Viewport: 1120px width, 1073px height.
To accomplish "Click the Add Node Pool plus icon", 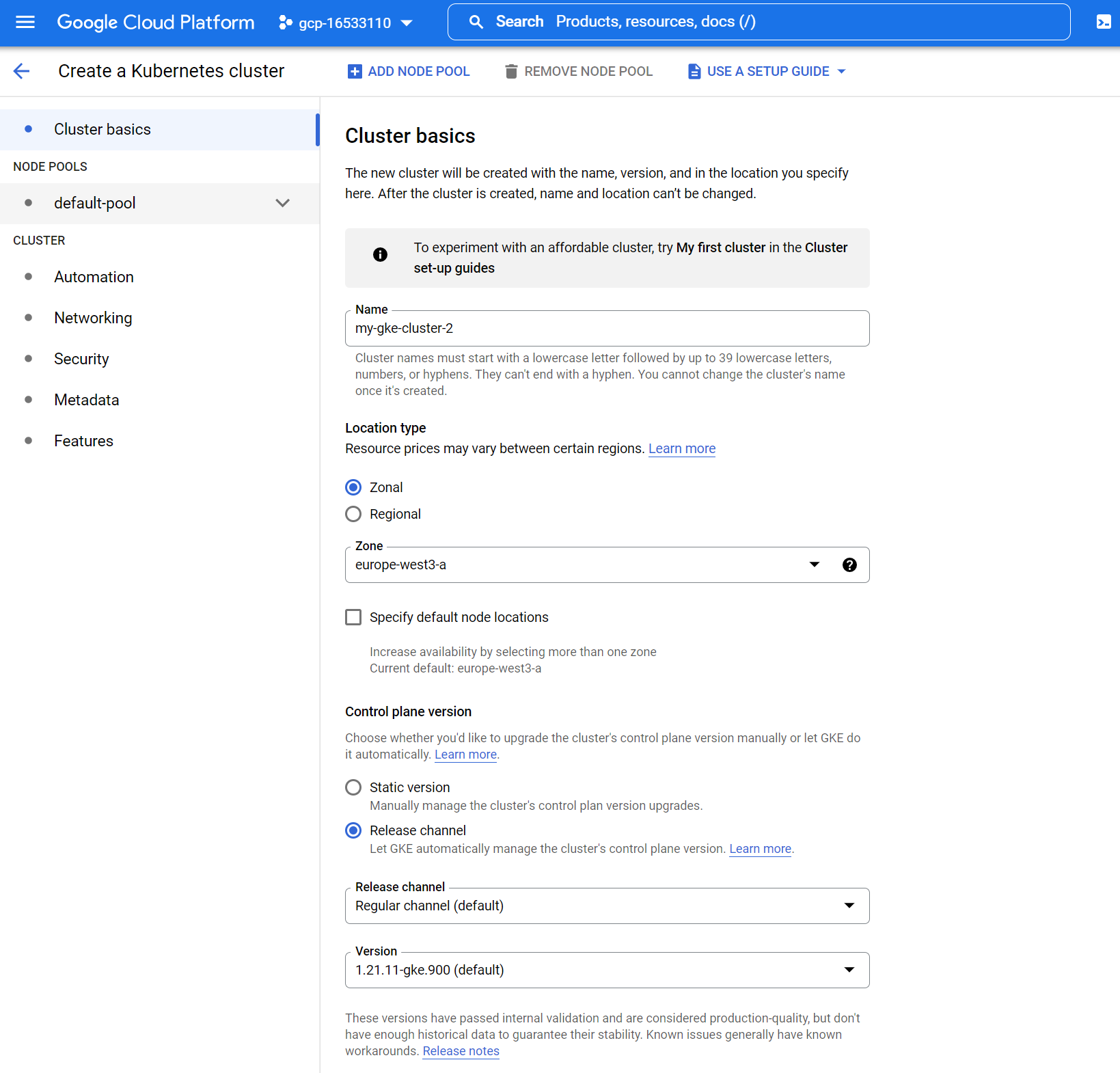I will pos(355,71).
